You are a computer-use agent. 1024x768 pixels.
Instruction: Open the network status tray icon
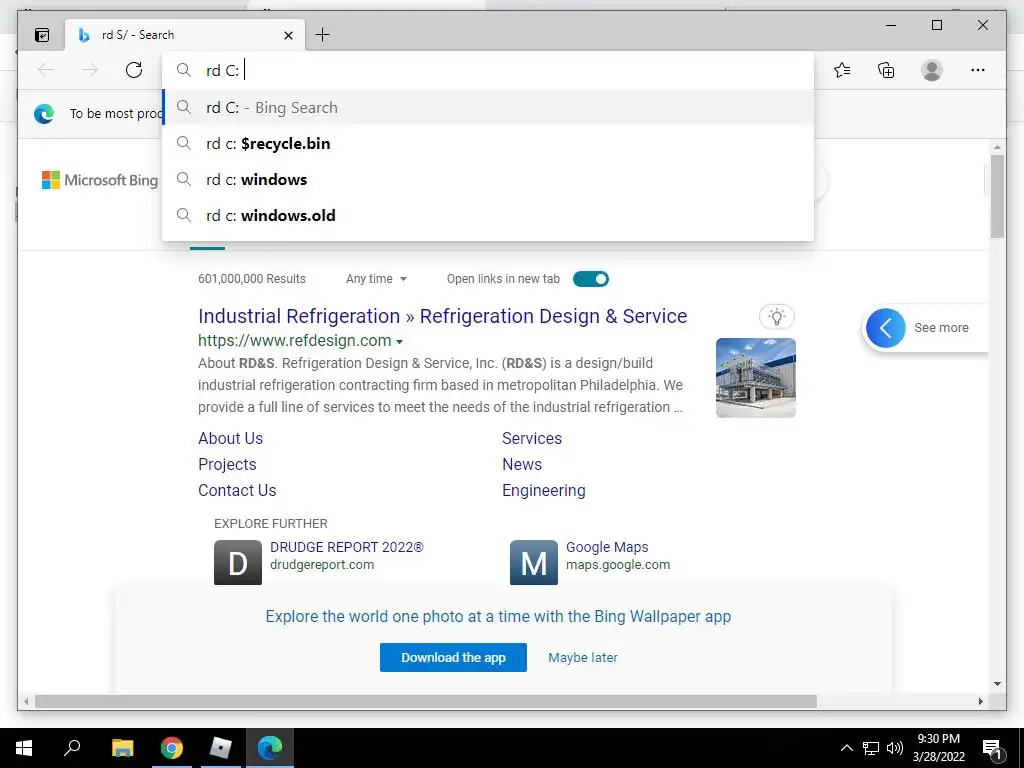[871, 748]
